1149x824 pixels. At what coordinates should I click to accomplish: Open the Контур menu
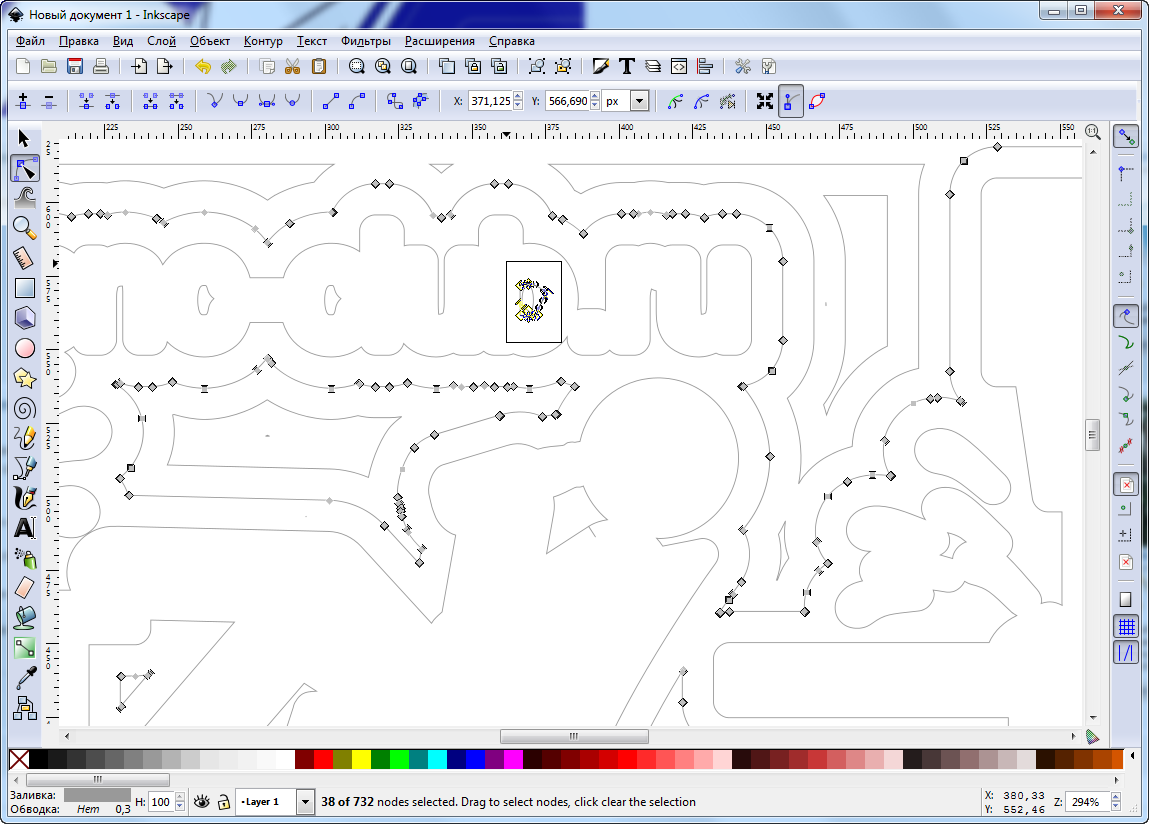(263, 41)
